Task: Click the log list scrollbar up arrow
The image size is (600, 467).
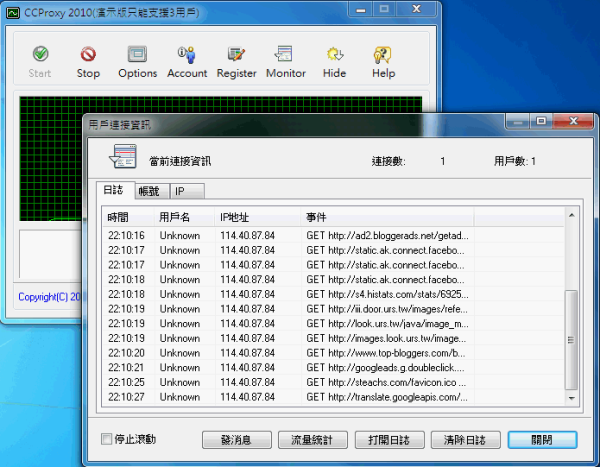Action: [571, 216]
